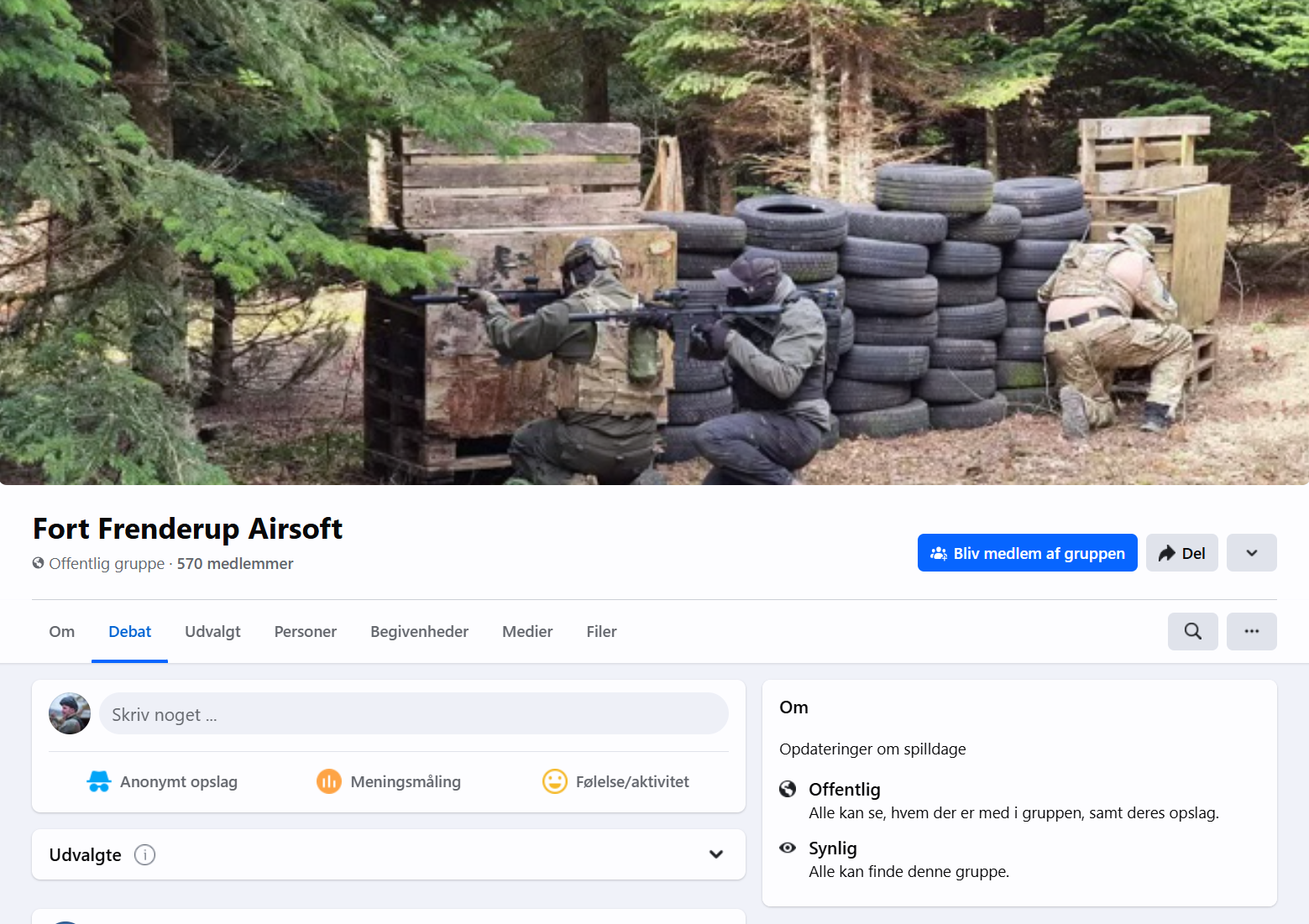Click the Opdateringer om spilldage text

point(872,749)
